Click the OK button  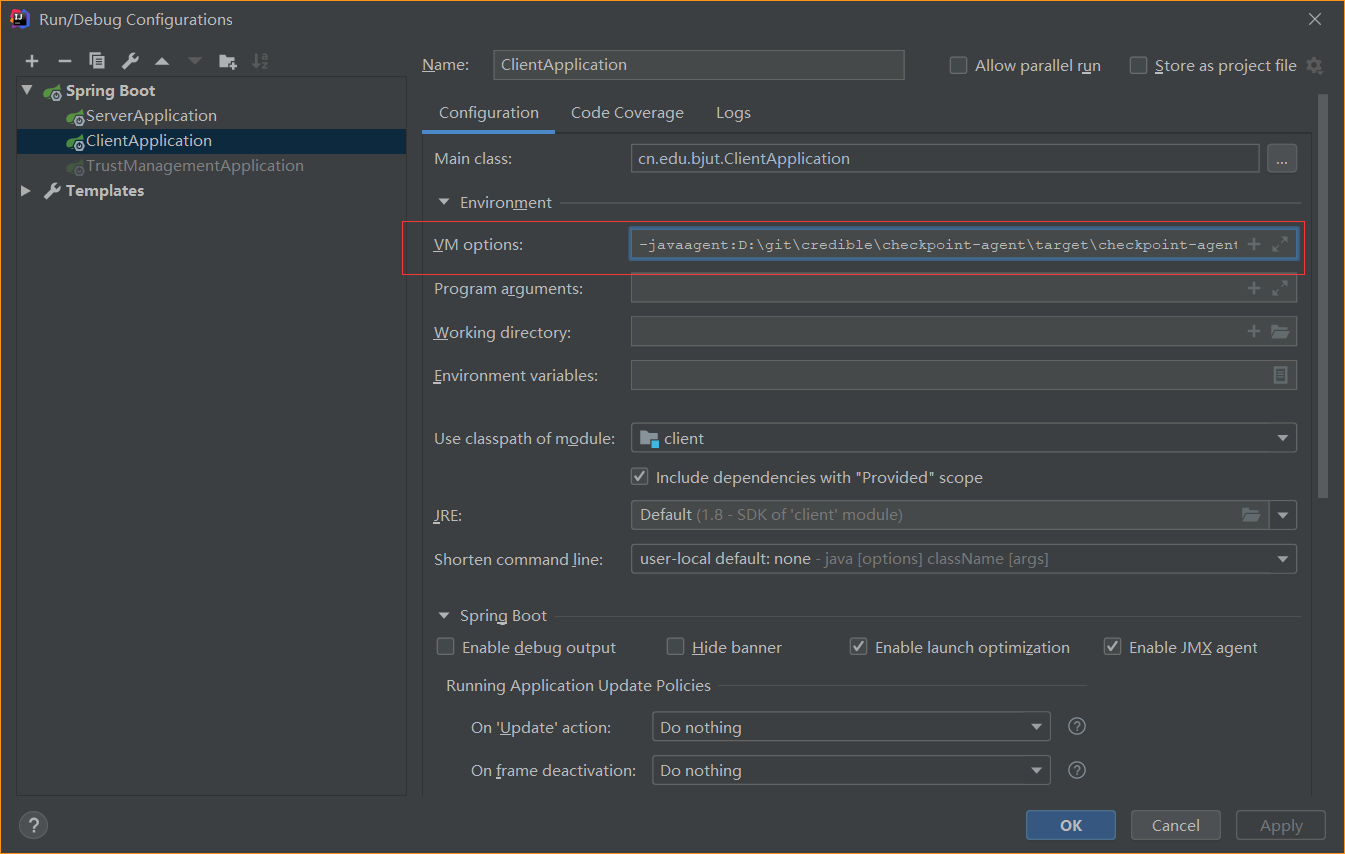tap(1070, 825)
